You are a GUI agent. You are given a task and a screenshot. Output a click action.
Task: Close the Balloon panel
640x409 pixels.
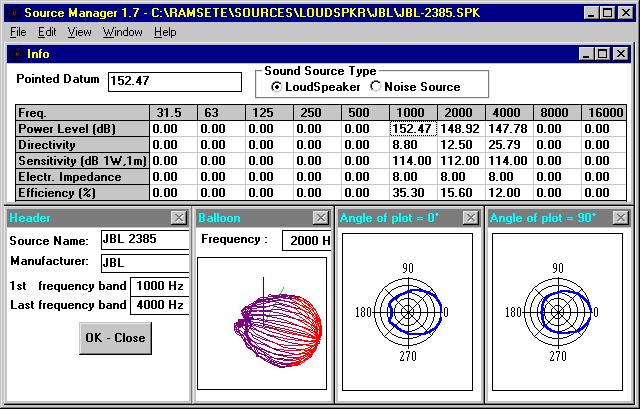pos(321,218)
